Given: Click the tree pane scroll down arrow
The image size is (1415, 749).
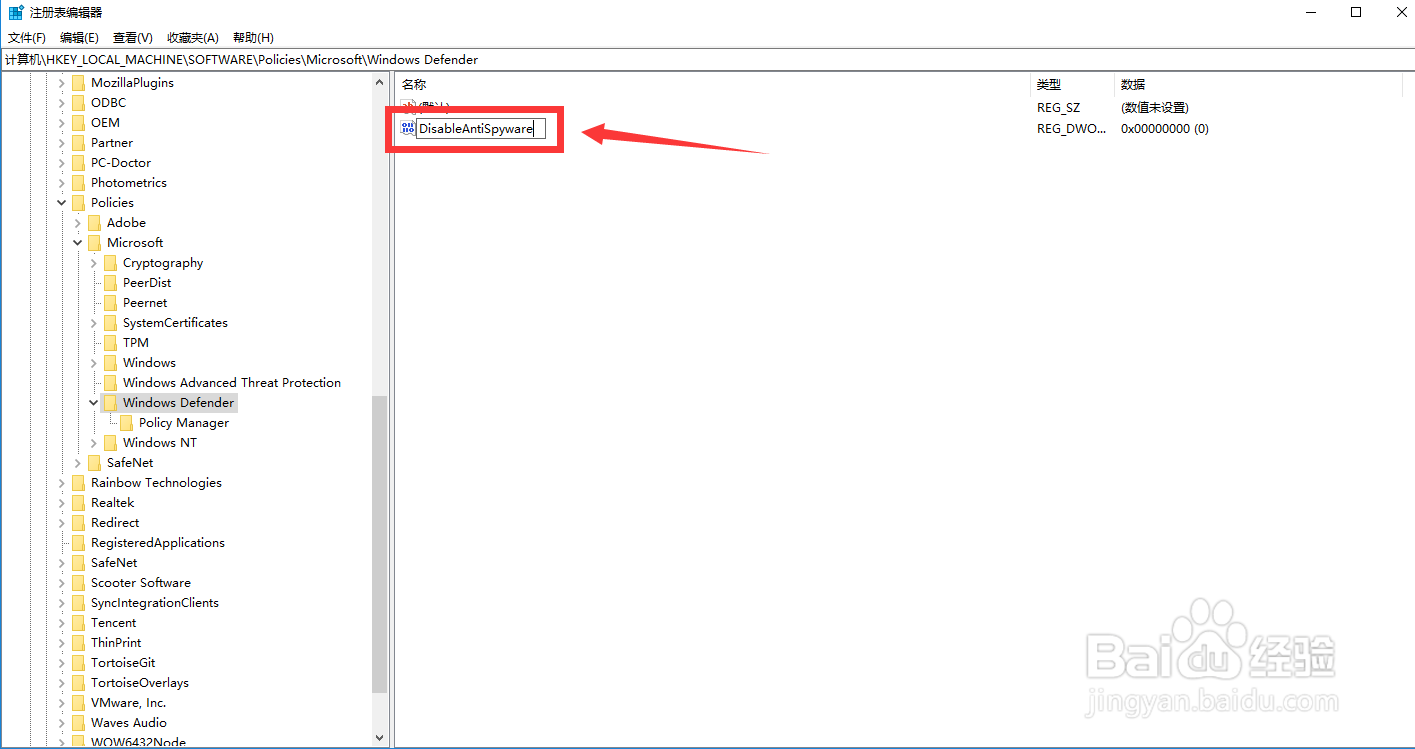Looking at the screenshot, I should click(379, 738).
